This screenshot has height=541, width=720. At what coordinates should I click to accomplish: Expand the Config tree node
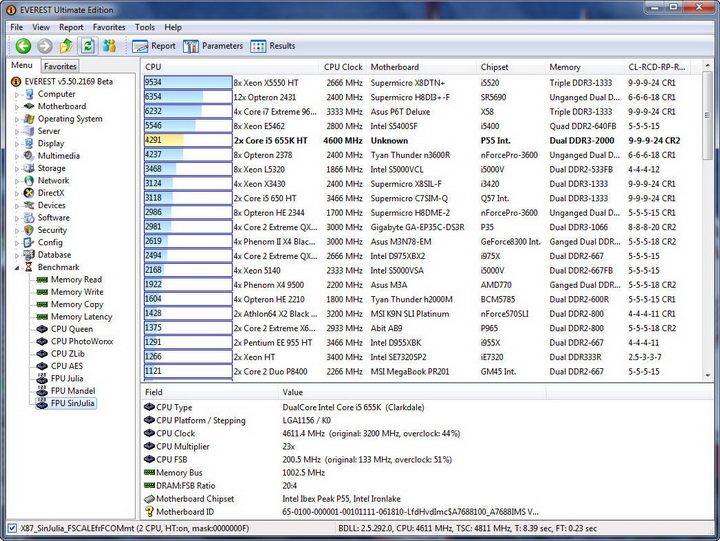coord(17,243)
